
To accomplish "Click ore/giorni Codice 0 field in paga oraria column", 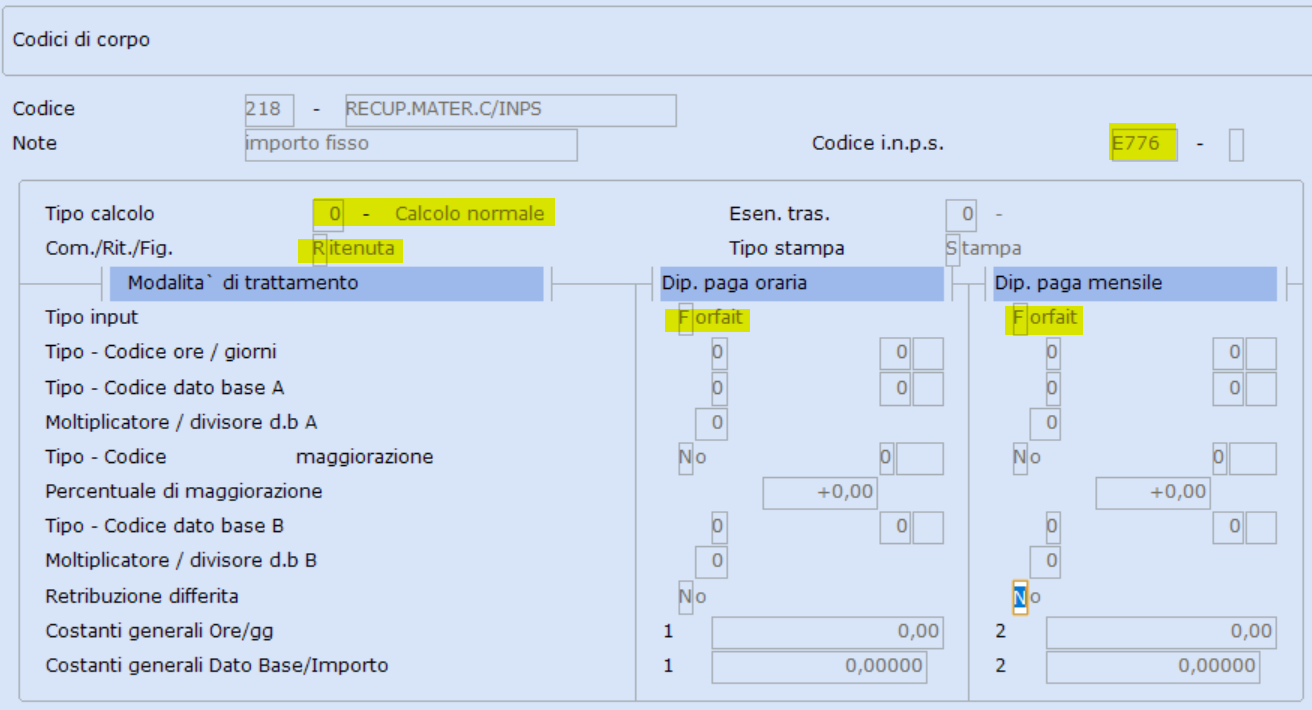I will (x=894, y=353).
